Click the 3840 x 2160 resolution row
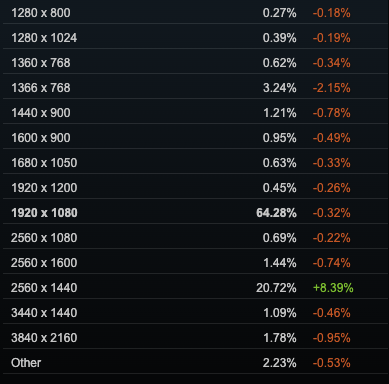 (x=195, y=338)
